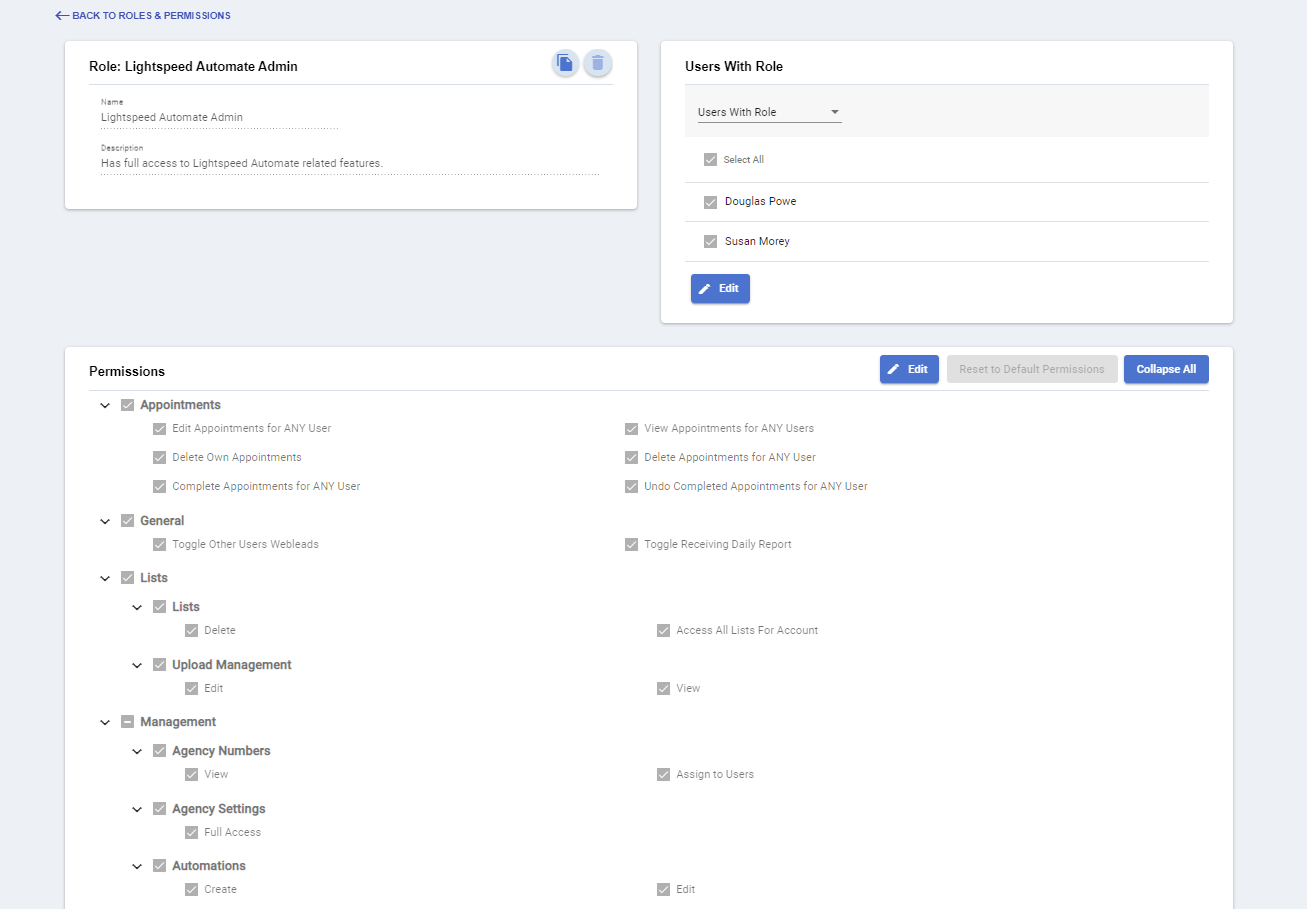This screenshot has width=1307, height=909.
Task: Click the delete role trash icon
Action: click(x=598, y=64)
